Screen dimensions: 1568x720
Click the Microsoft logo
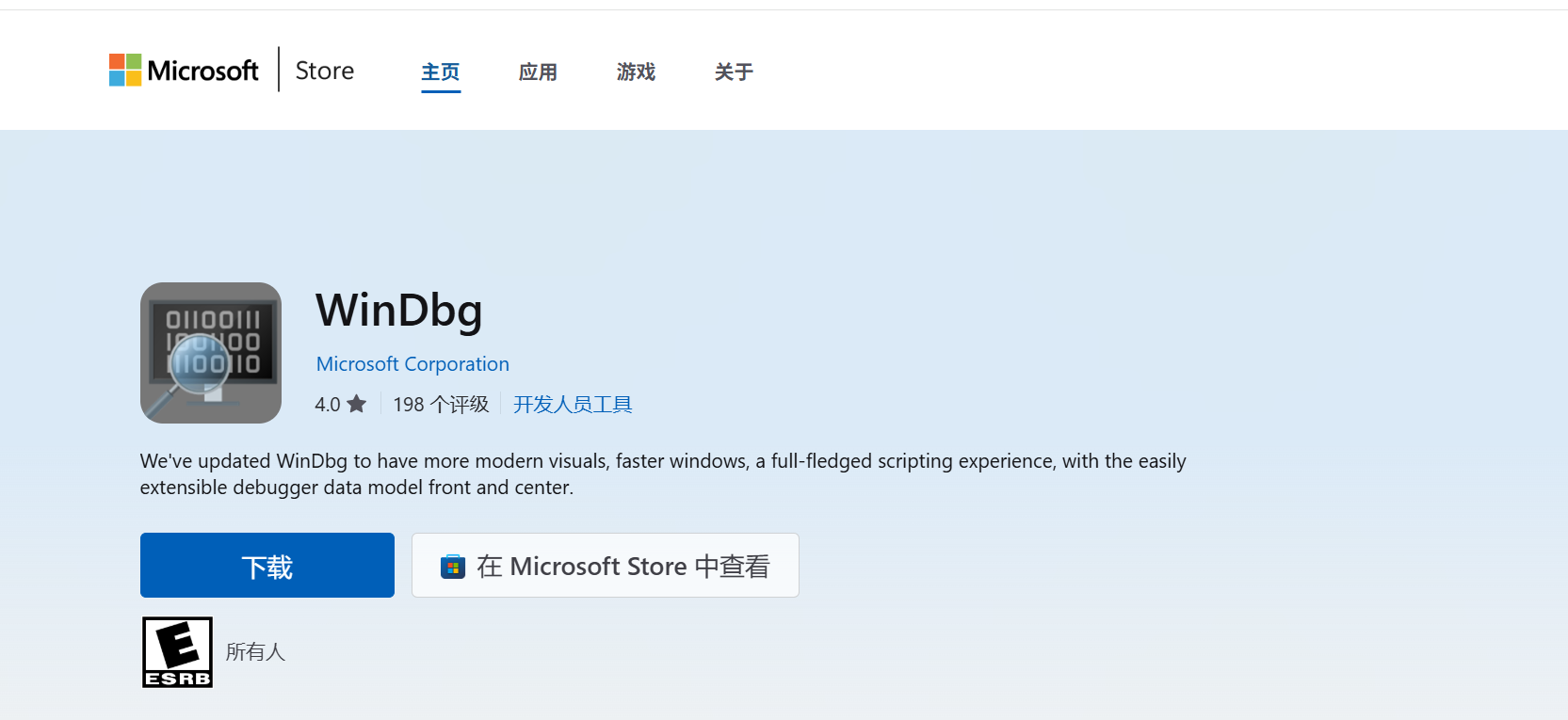click(x=184, y=70)
